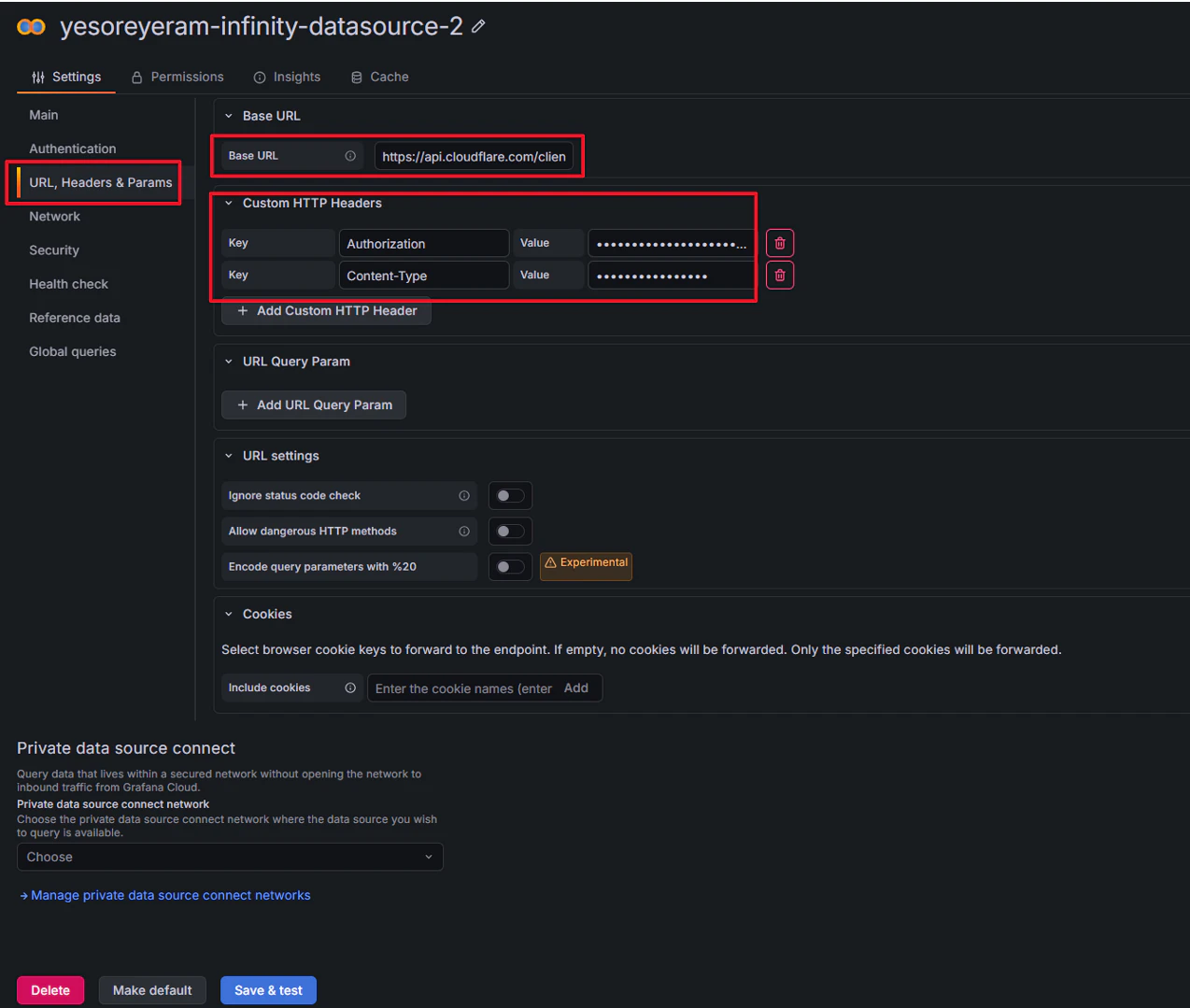Switch to the Insights tab
The height and width of the screenshot is (1008, 1190).
287,77
